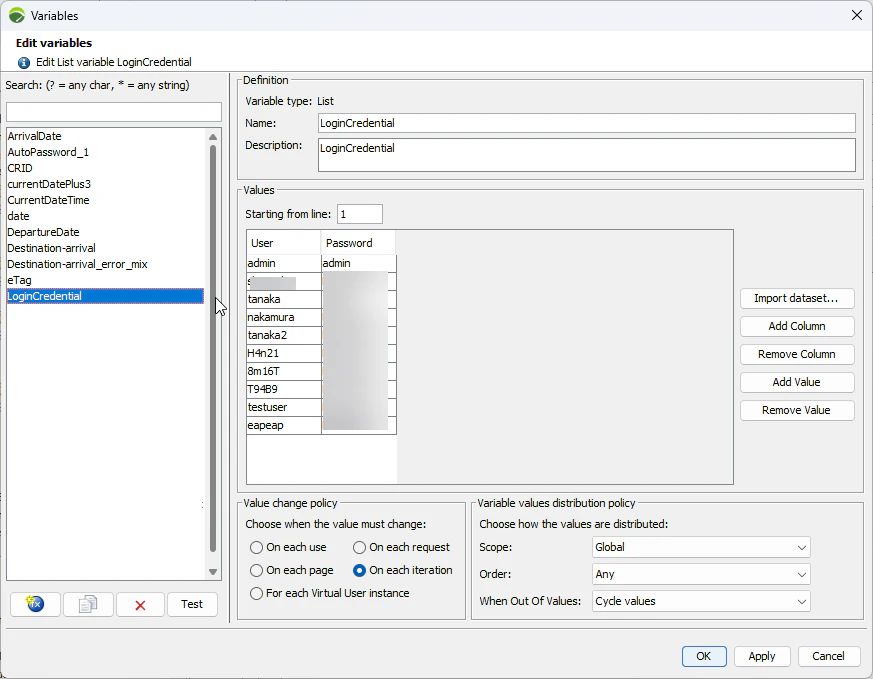Click the tanaka2 user cell
This screenshot has width=873, height=679.
284,335
